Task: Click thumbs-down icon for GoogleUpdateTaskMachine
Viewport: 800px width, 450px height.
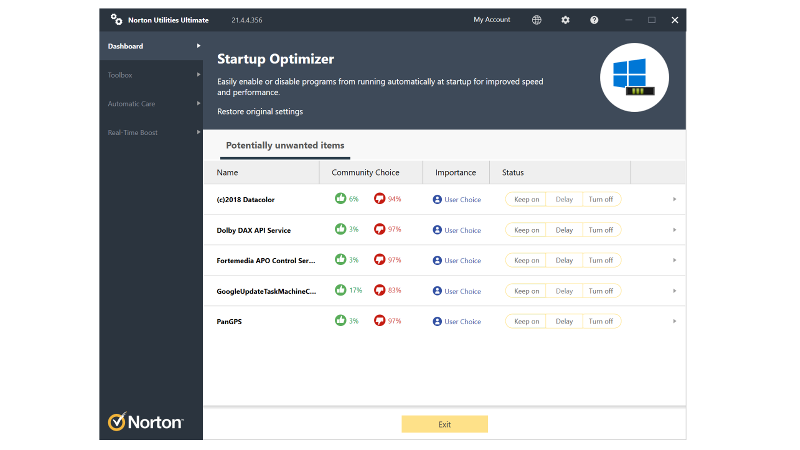Action: 379,290
